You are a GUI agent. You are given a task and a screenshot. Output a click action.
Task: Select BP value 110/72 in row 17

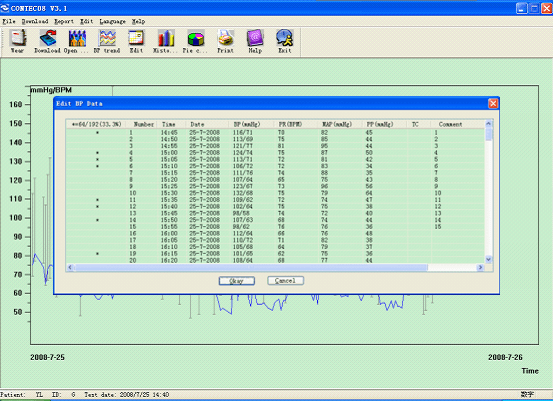tap(243, 240)
